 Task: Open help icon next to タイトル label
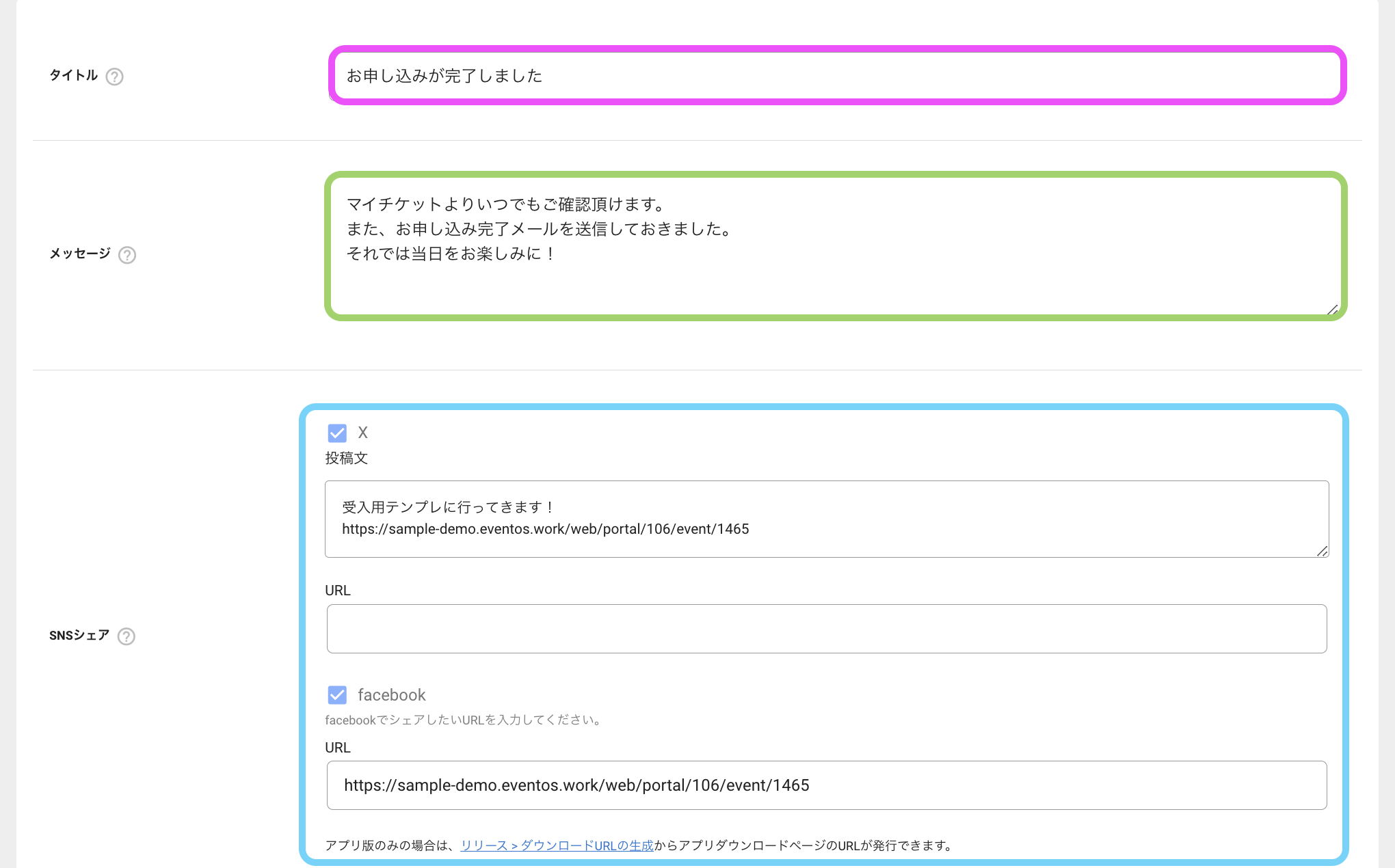(x=115, y=77)
